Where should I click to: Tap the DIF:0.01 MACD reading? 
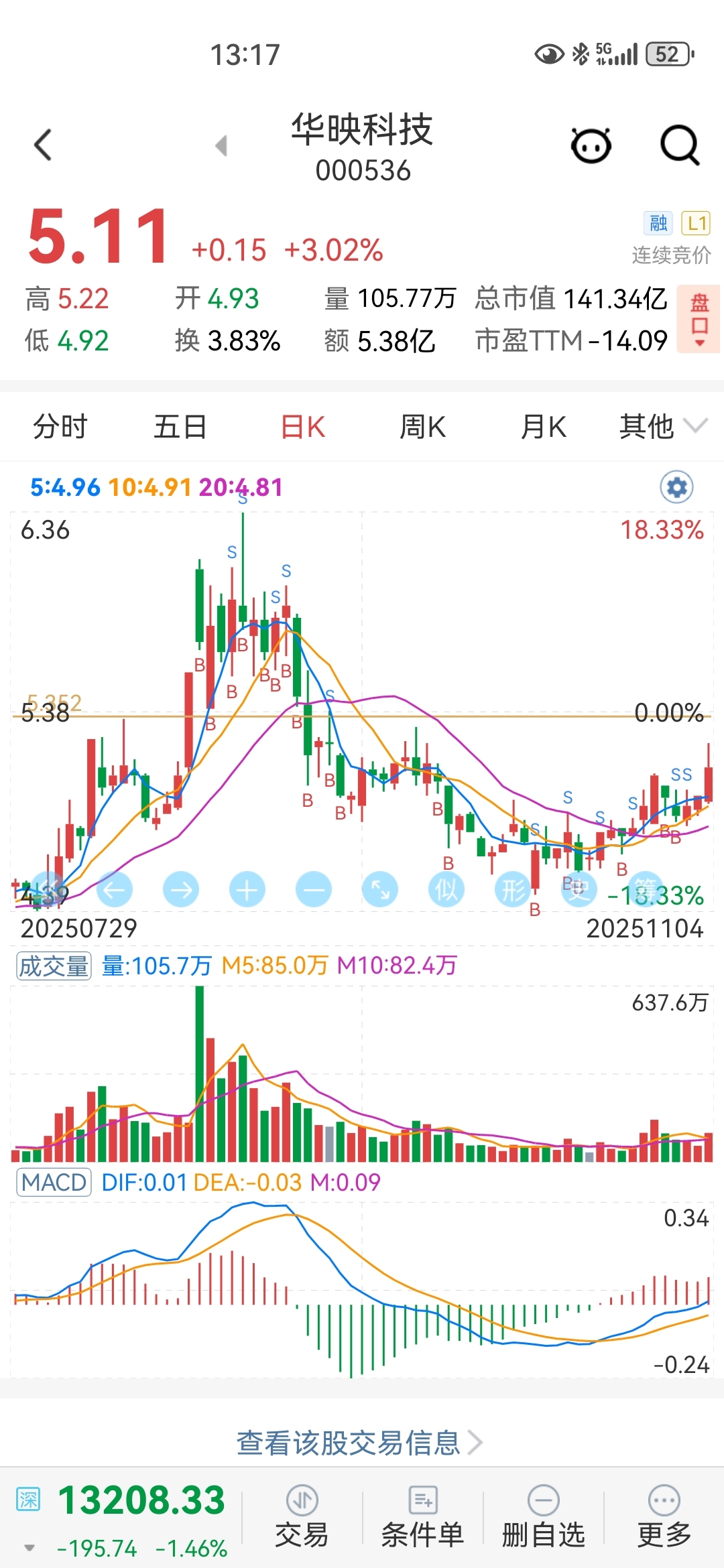(144, 1183)
